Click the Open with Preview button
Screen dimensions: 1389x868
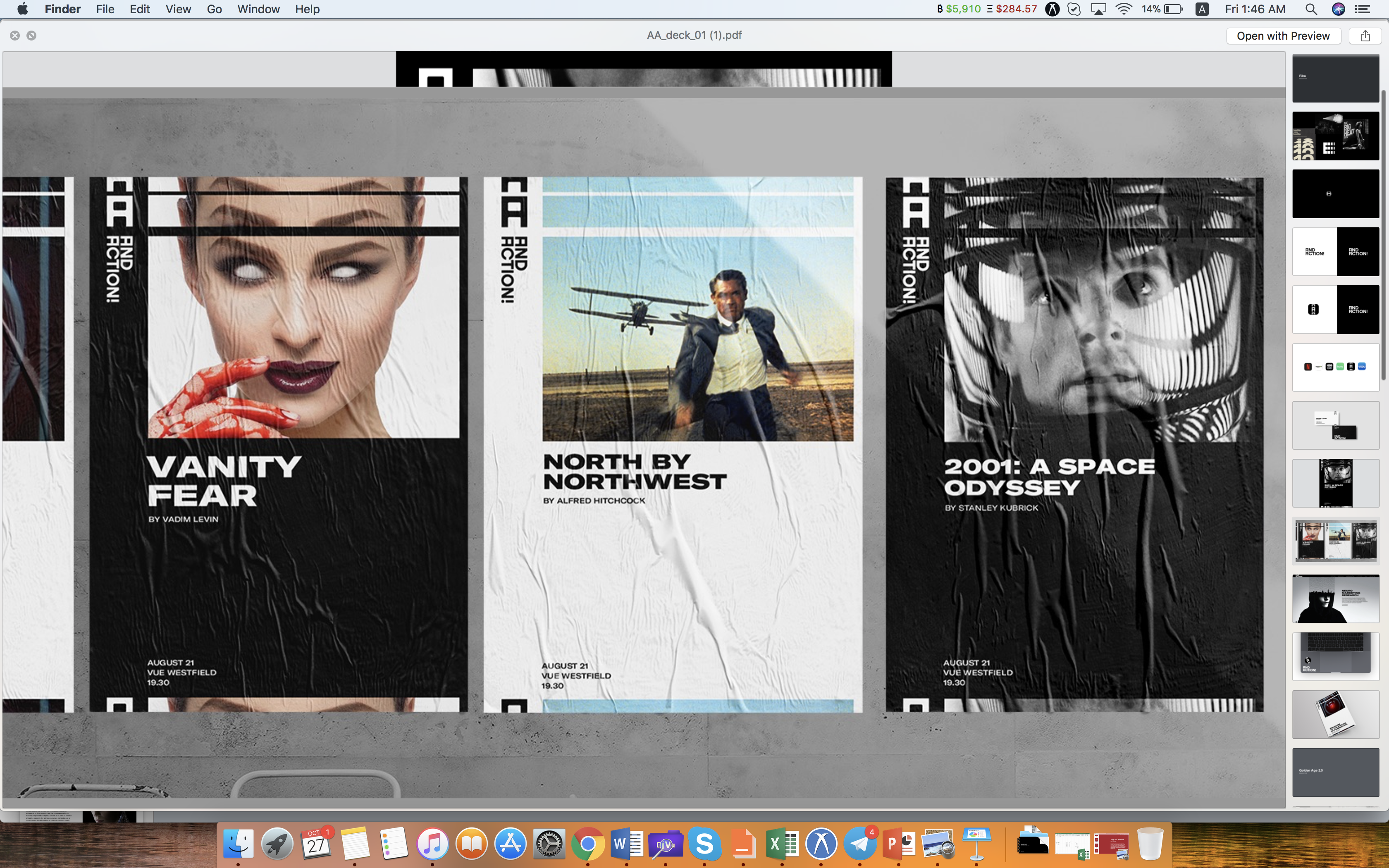click(x=1283, y=36)
